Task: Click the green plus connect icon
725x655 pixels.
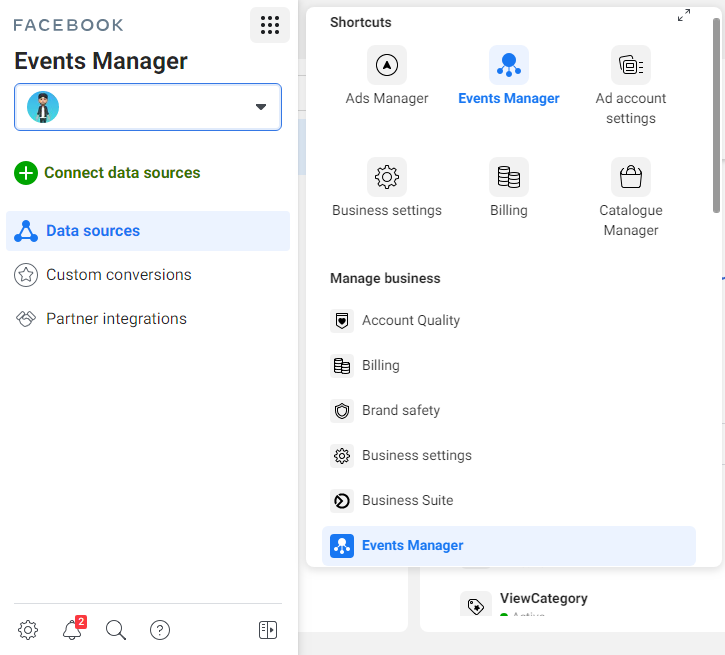Action: point(26,173)
